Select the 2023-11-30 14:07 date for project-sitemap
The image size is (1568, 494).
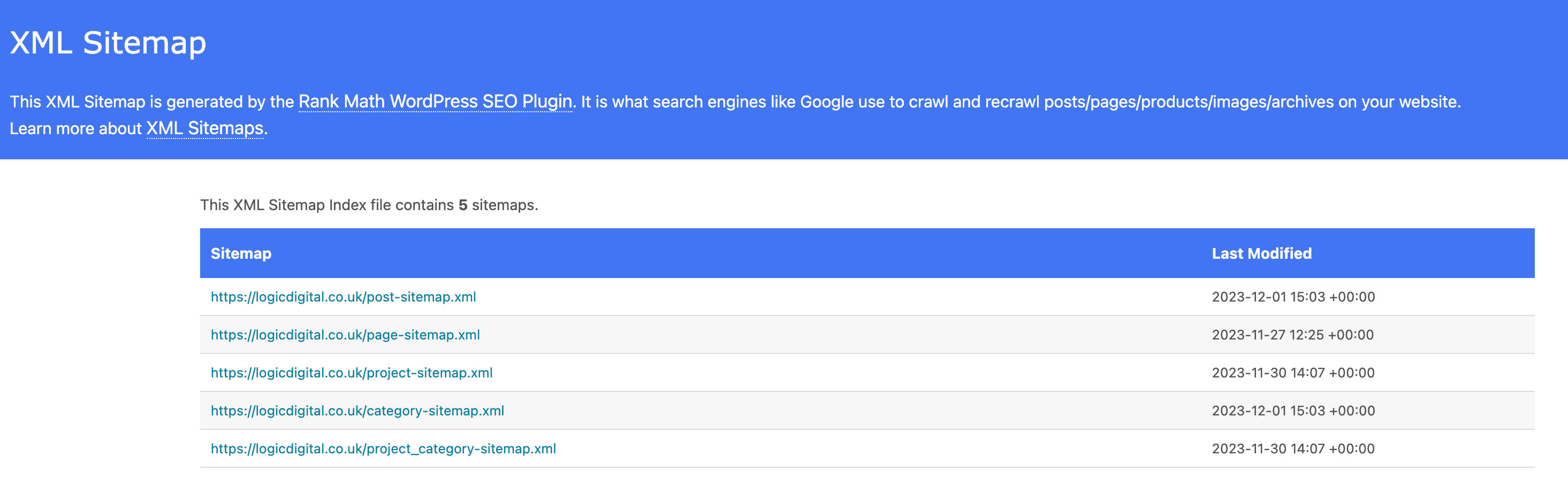pos(1293,373)
